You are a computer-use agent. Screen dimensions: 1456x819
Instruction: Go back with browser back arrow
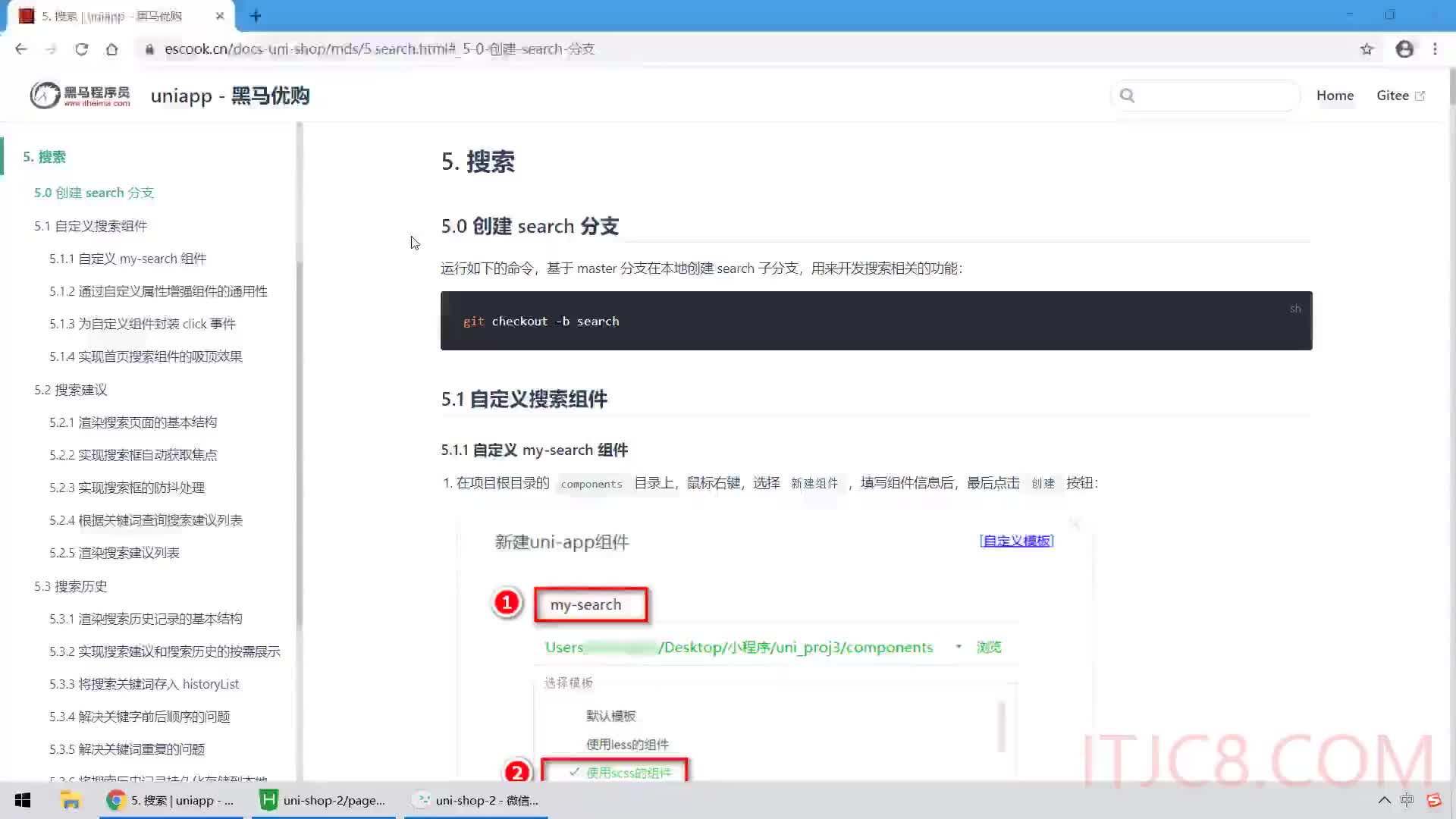pos(21,49)
